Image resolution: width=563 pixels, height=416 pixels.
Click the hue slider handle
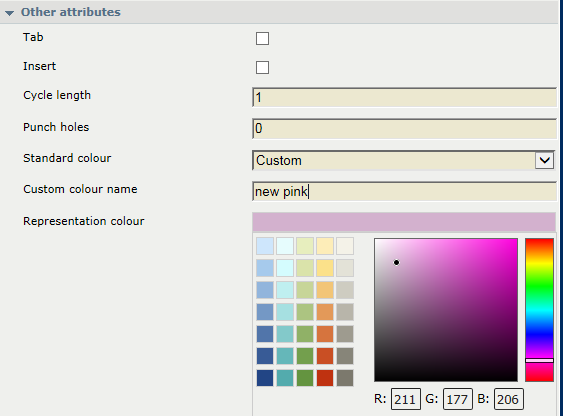539,360
